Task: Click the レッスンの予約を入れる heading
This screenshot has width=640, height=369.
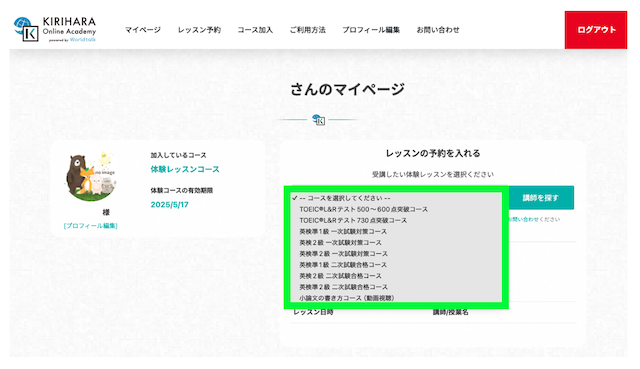Action: [433, 153]
